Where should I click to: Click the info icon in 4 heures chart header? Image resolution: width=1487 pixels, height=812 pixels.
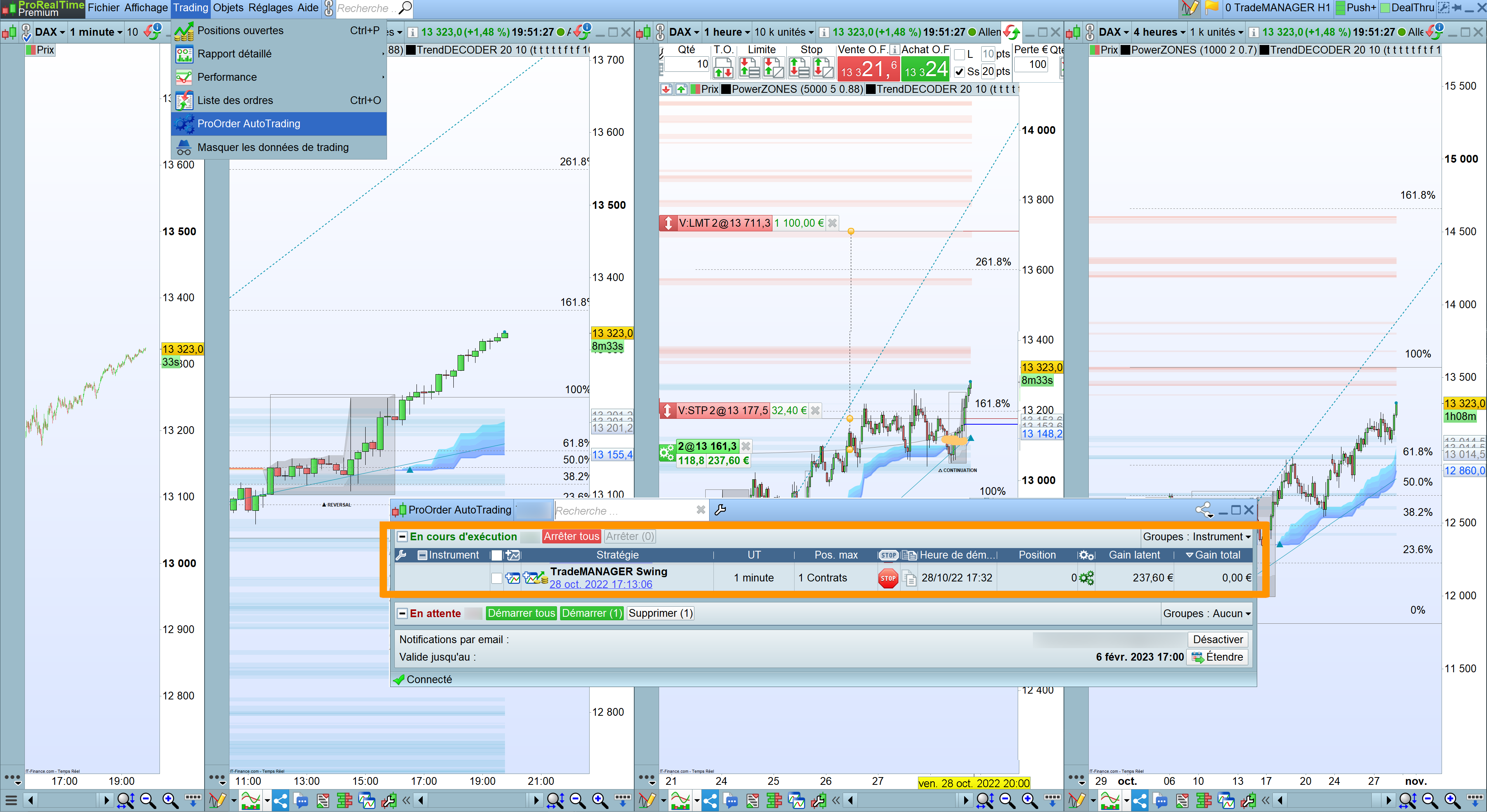(1253, 32)
